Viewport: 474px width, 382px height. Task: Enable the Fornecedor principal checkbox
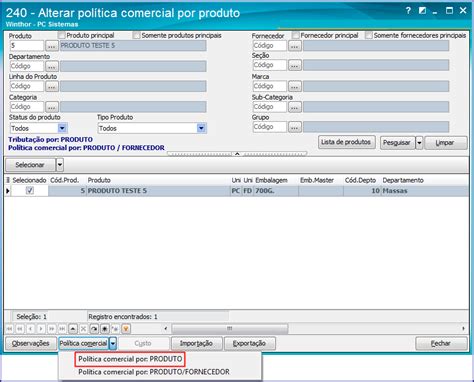(296, 35)
